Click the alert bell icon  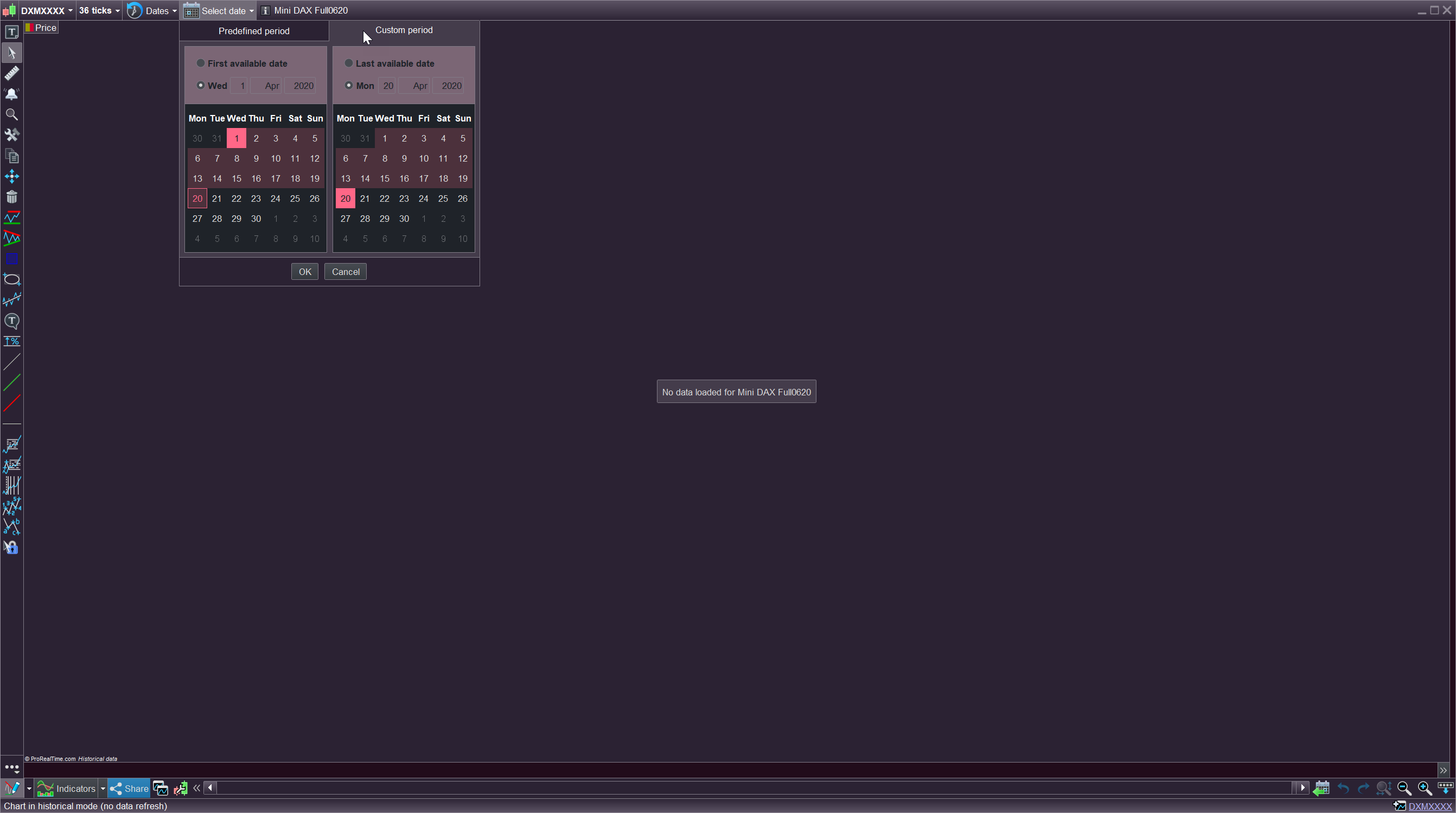pos(11,94)
